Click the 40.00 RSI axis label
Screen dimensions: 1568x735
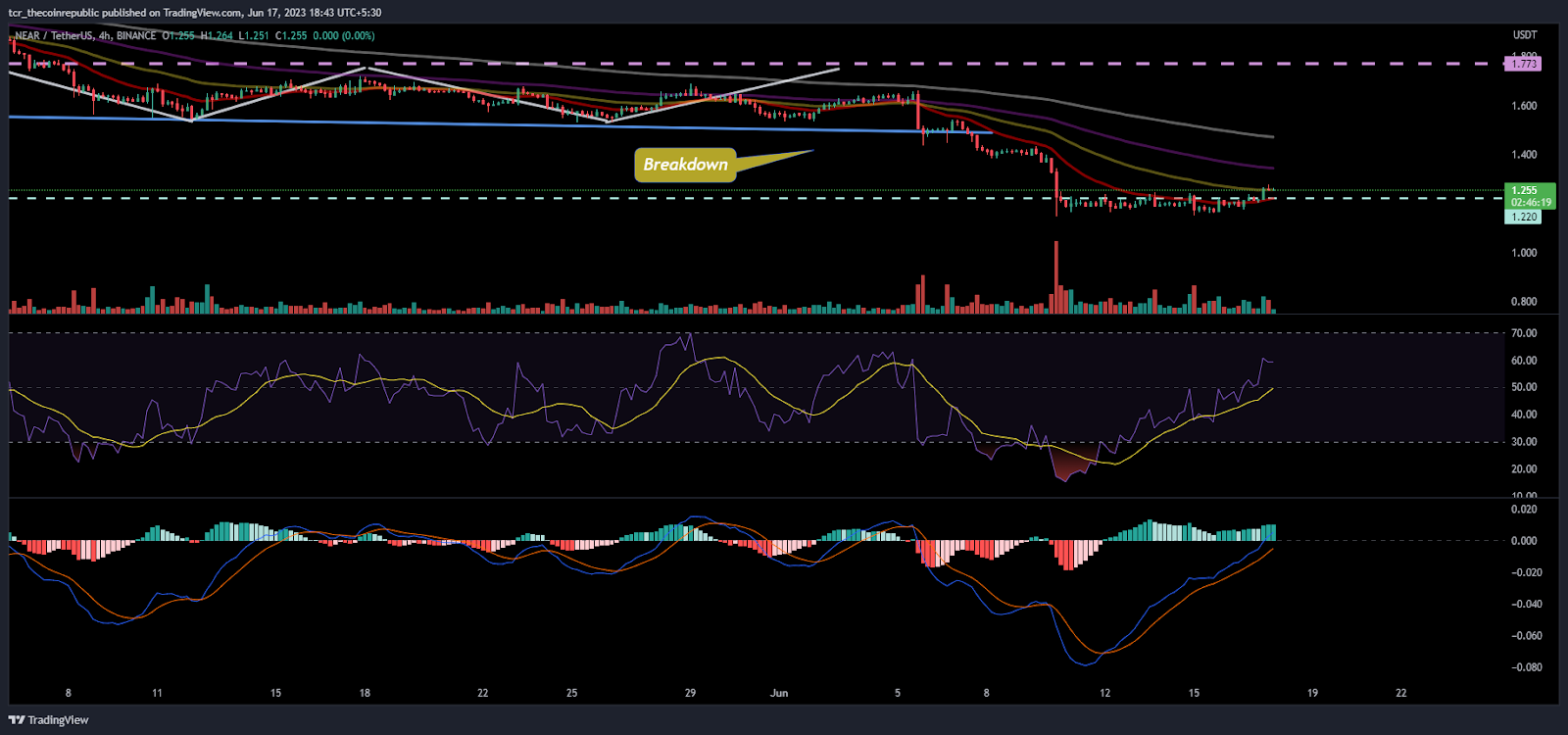1524,415
